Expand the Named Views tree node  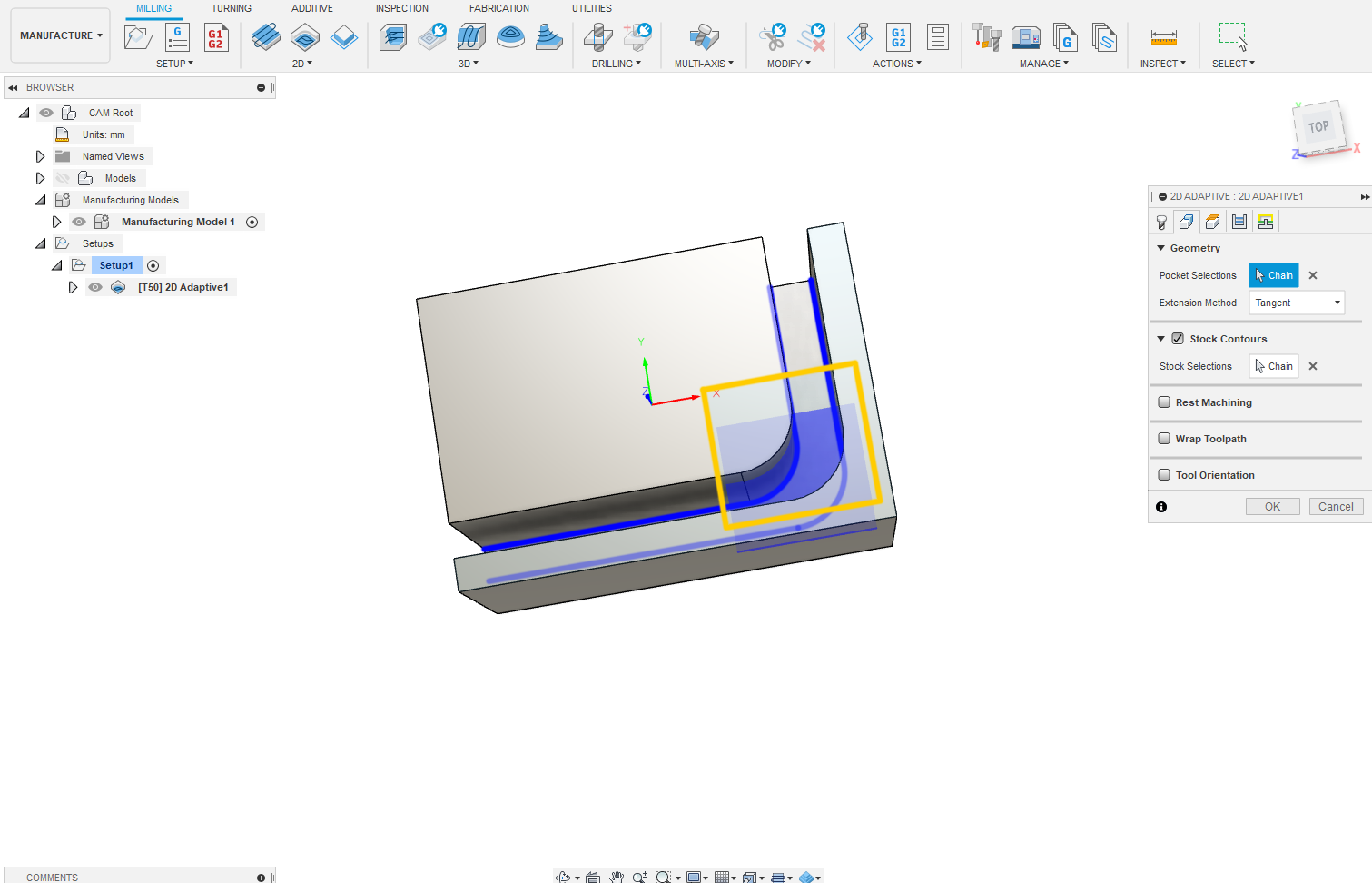point(40,156)
